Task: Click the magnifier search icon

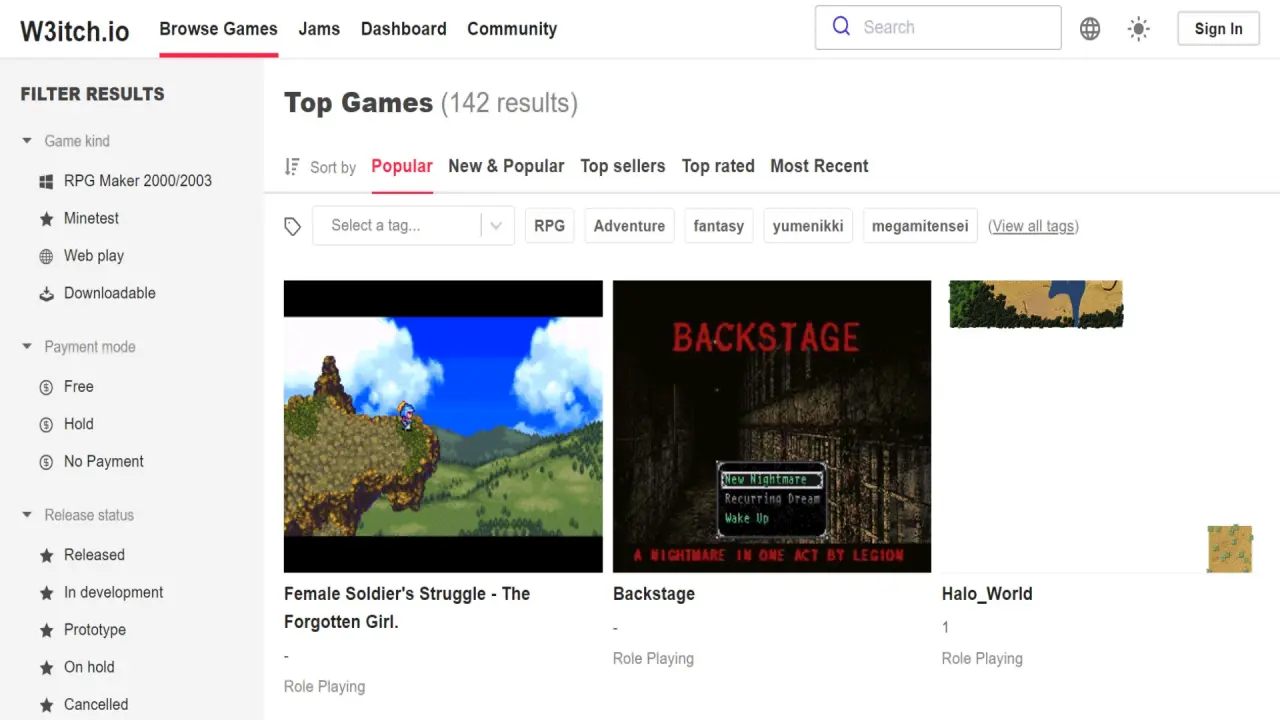Action: 842,27
